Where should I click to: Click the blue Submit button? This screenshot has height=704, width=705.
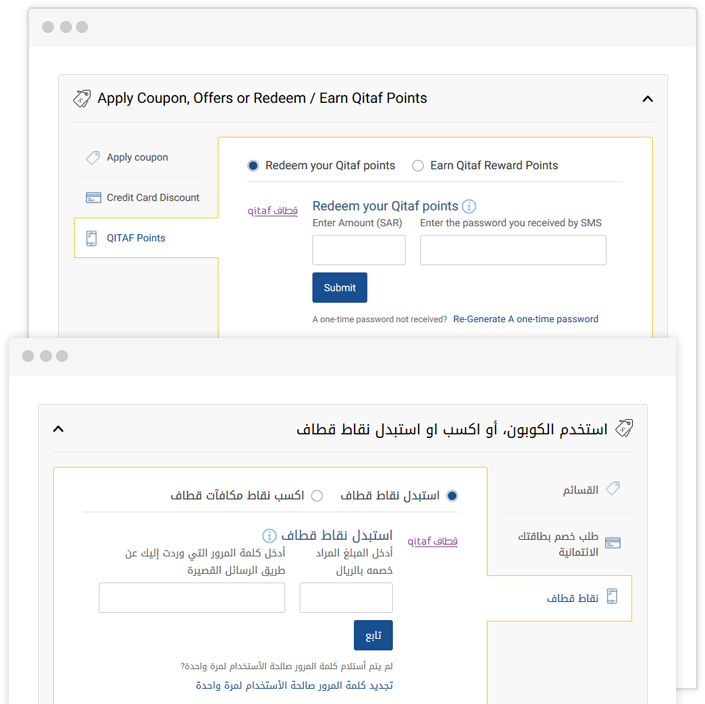[x=339, y=288]
